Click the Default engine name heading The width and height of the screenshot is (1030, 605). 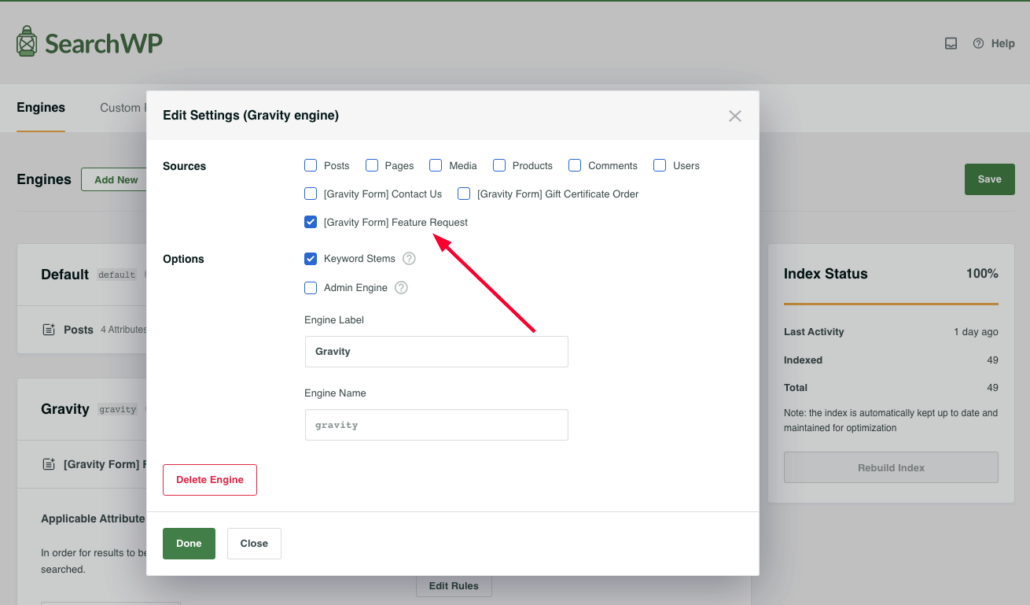point(64,275)
